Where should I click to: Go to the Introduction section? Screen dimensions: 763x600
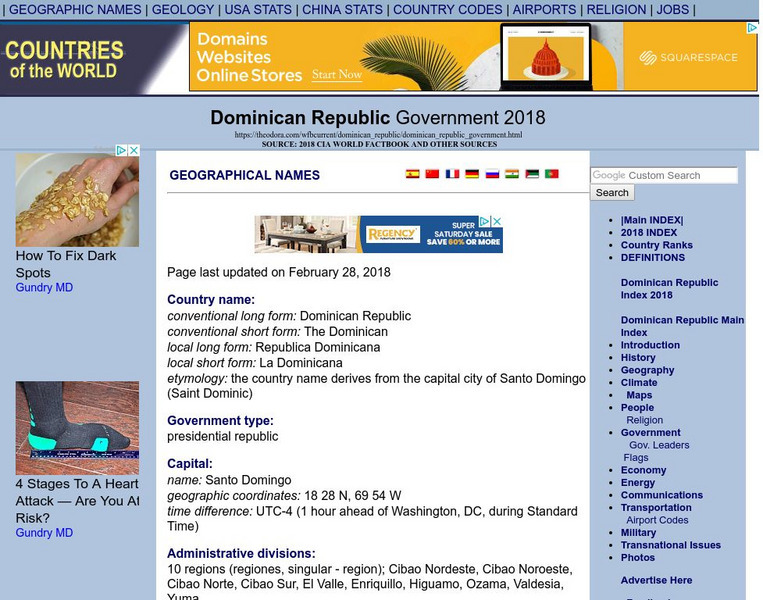pos(650,345)
